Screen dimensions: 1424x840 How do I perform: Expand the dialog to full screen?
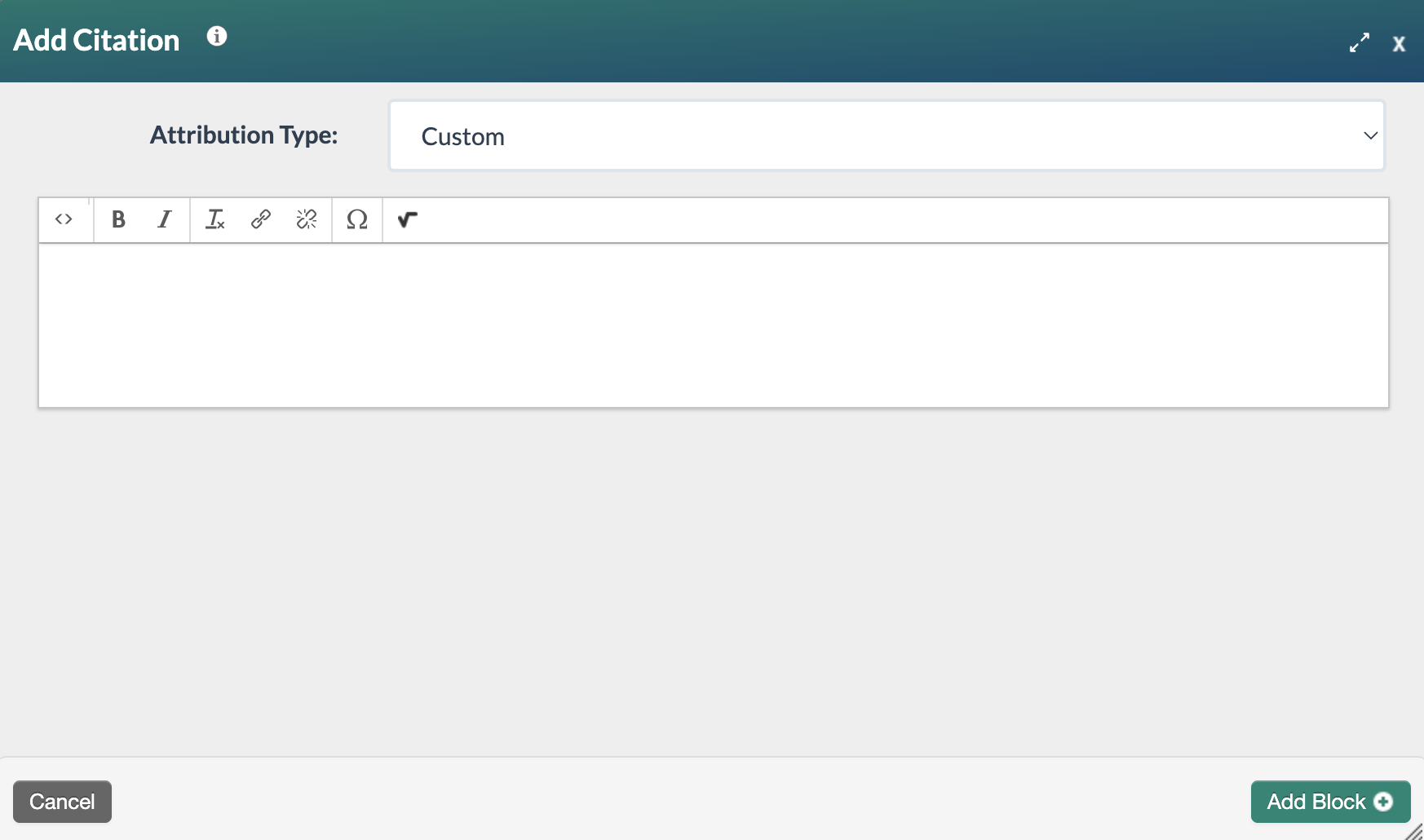pos(1360,43)
